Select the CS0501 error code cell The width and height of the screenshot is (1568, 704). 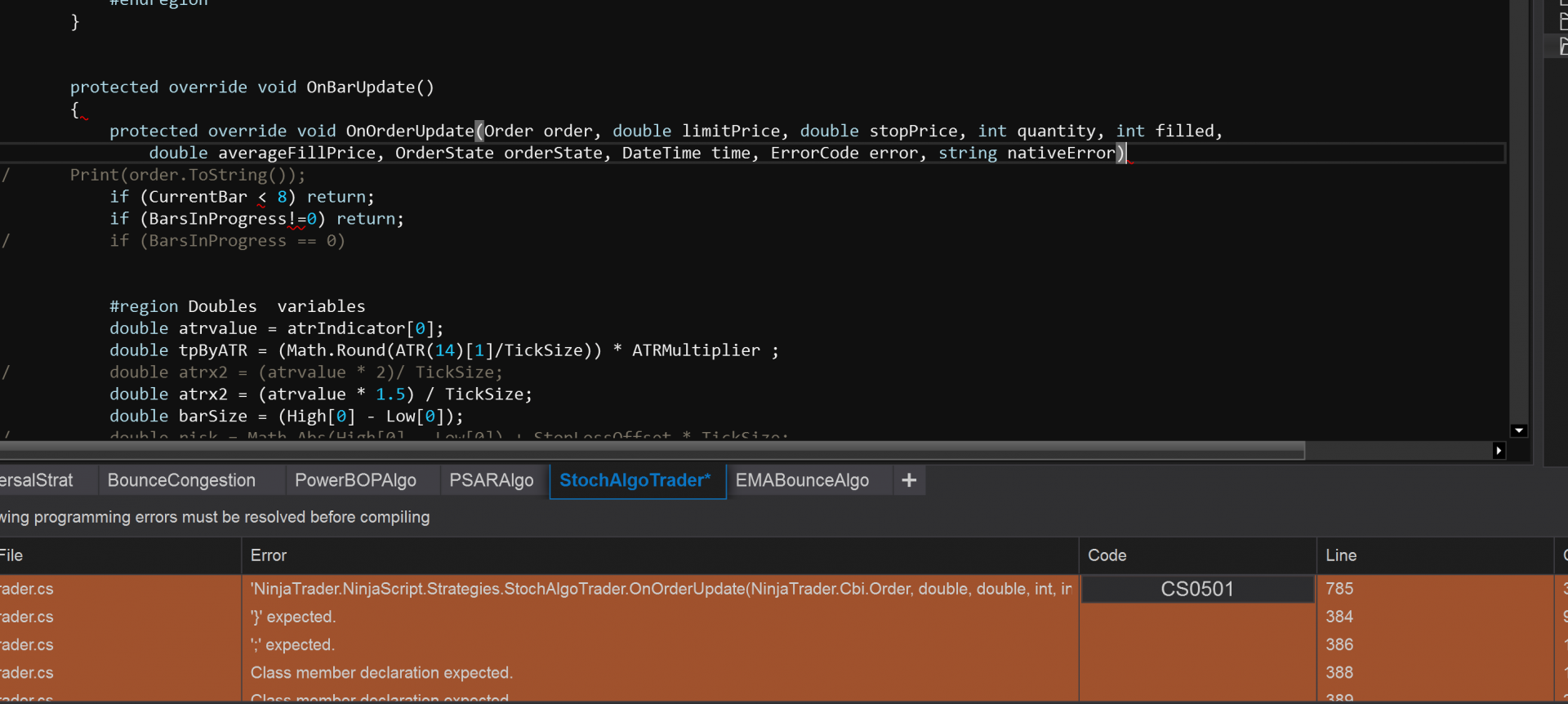(x=1197, y=589)
